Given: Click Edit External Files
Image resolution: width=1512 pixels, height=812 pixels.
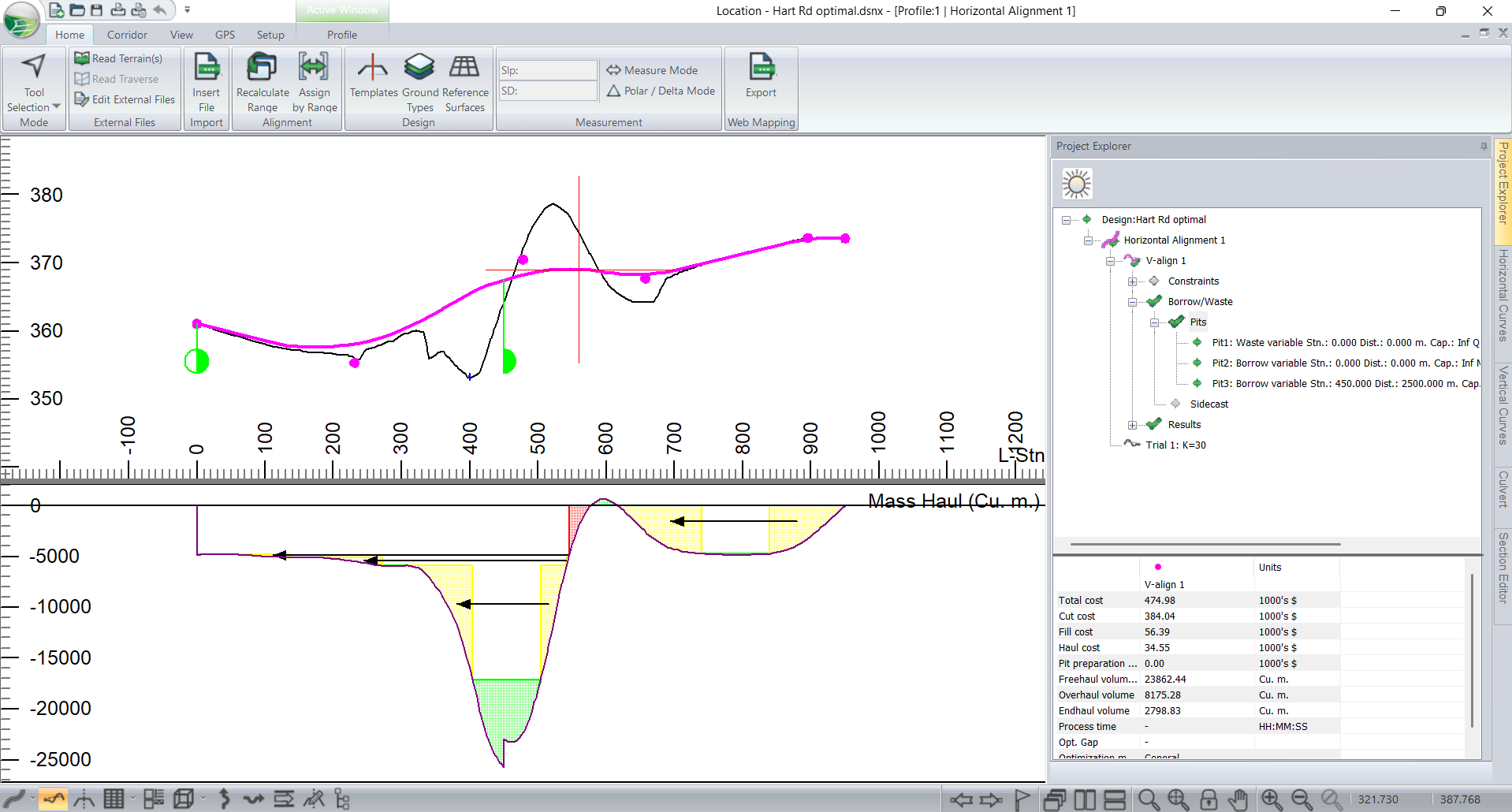Looking at the screenshot, I should tap(125, 99).
